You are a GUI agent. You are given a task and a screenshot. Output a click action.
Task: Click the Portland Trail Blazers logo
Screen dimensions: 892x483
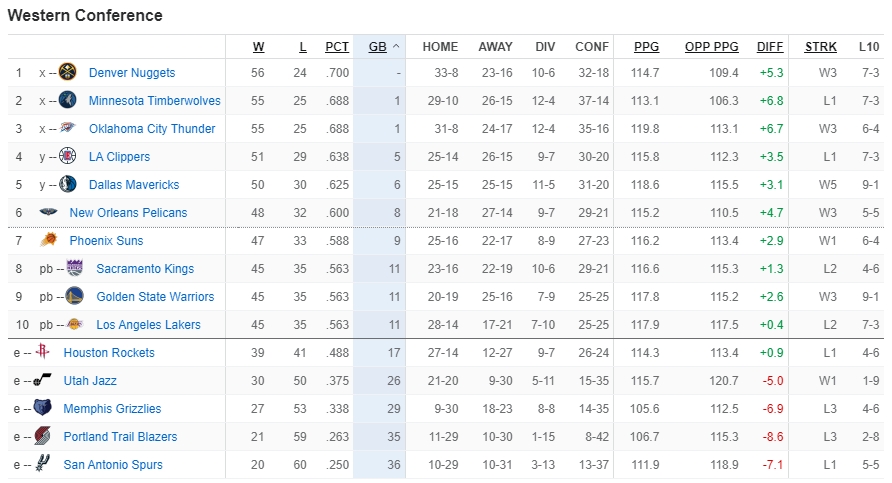coord(43,436)
